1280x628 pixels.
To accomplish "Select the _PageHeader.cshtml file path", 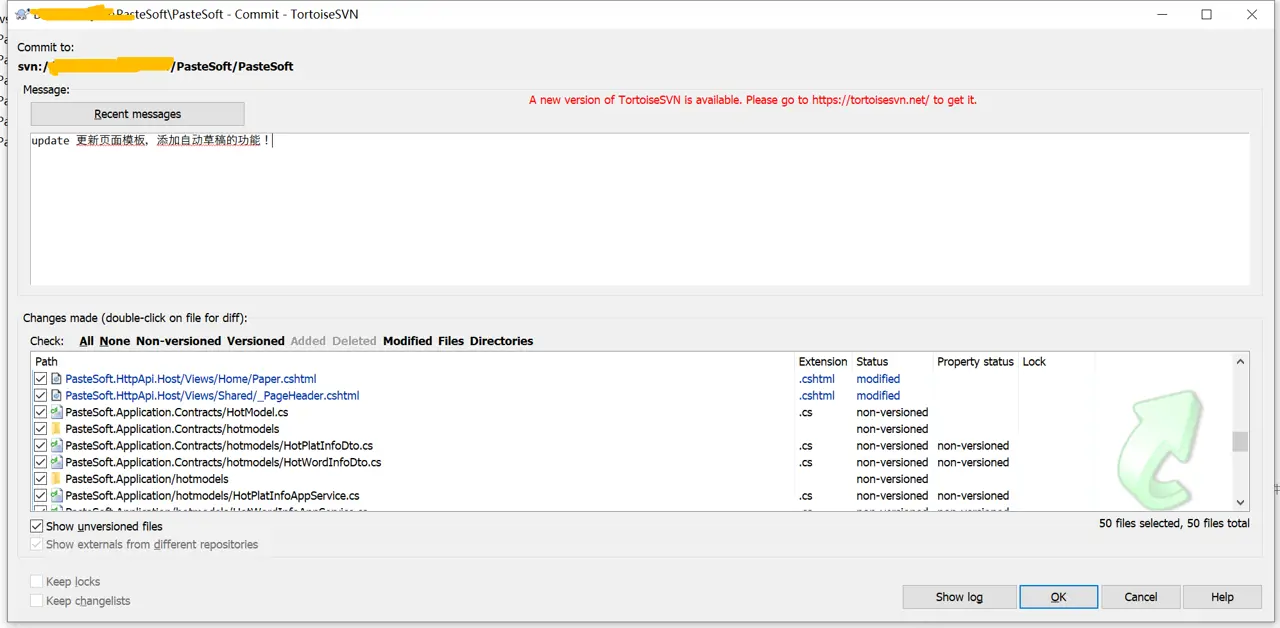I will click(212, 396).
